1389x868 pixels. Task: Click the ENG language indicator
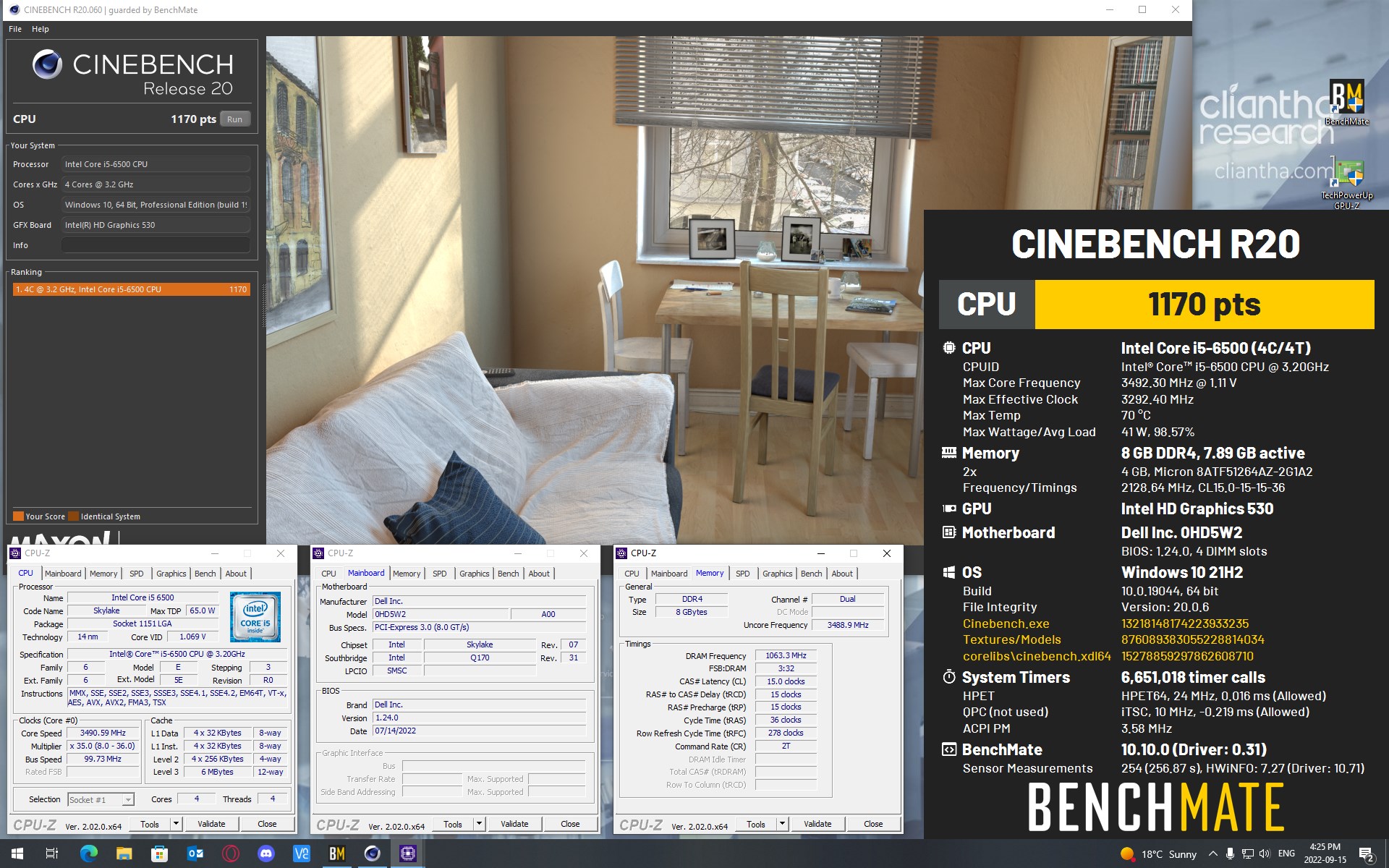pos(1286,854)
